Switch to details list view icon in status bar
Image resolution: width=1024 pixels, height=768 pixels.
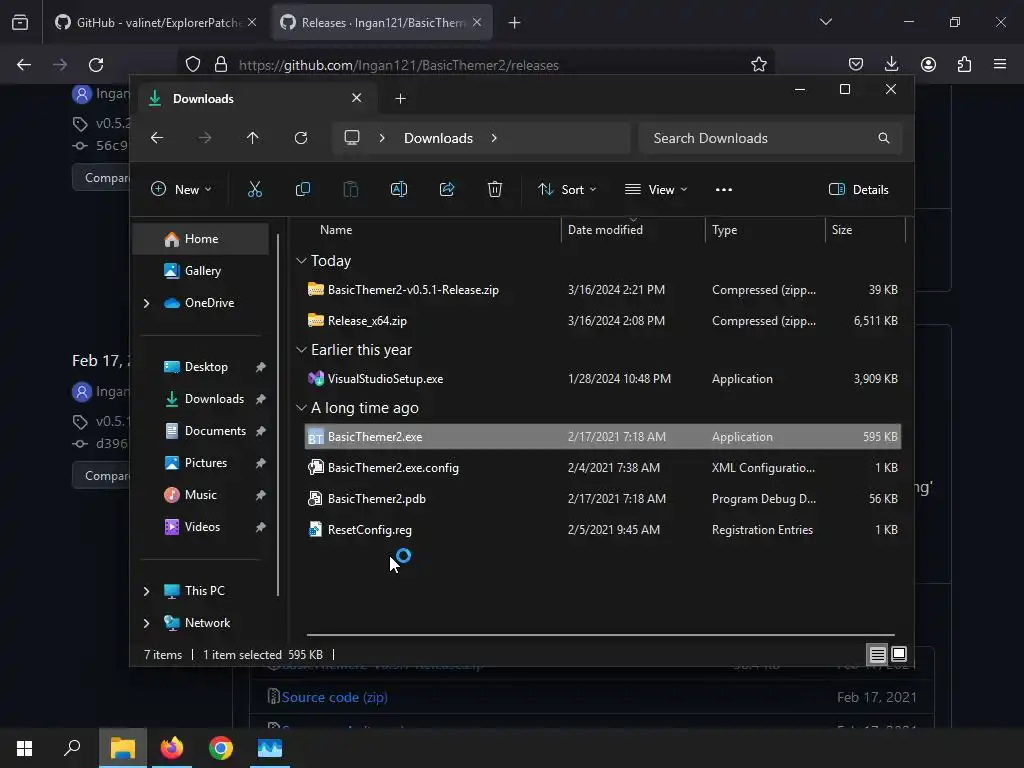(877, 654)
